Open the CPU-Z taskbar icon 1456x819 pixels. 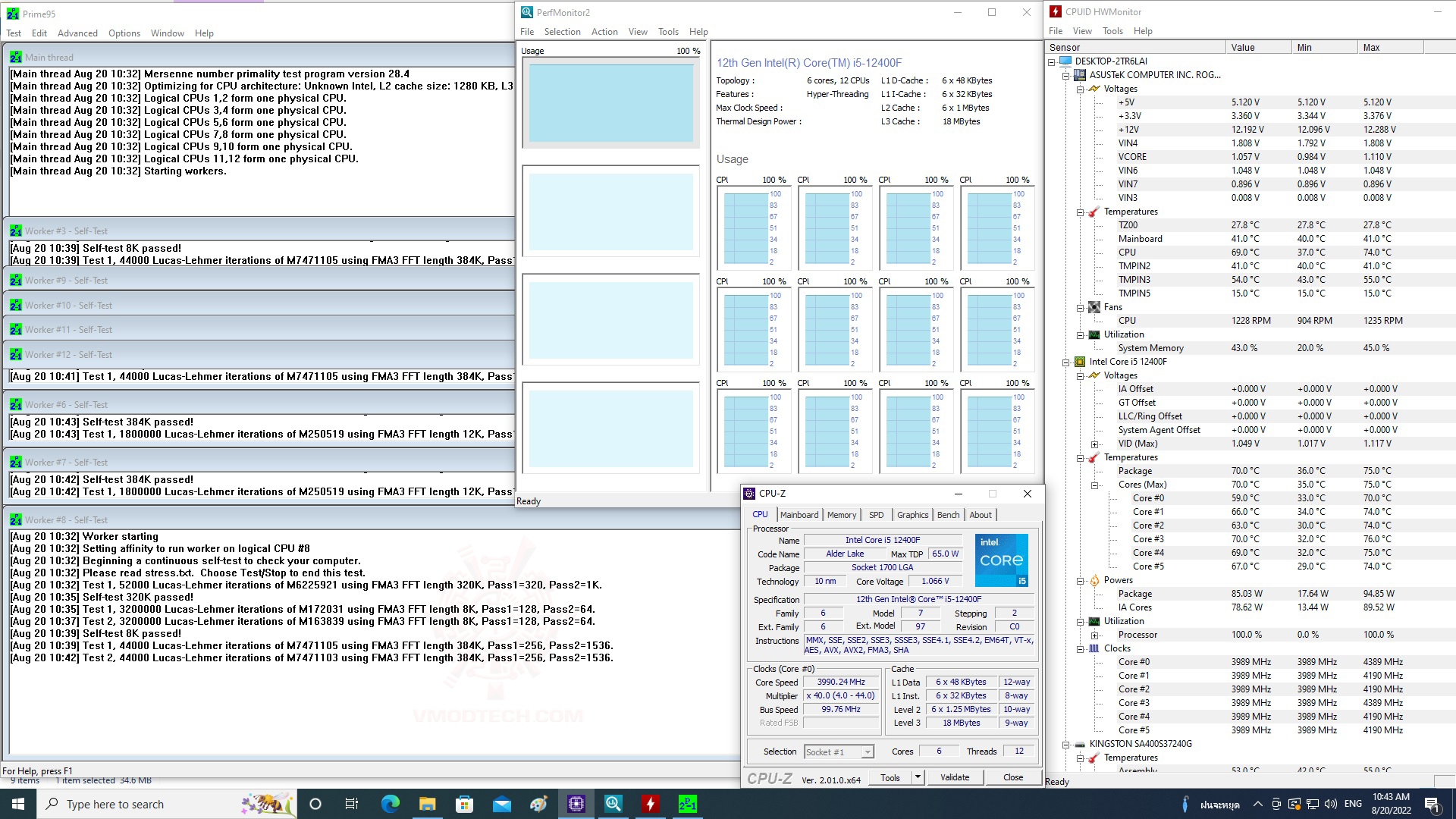(576, 804)
